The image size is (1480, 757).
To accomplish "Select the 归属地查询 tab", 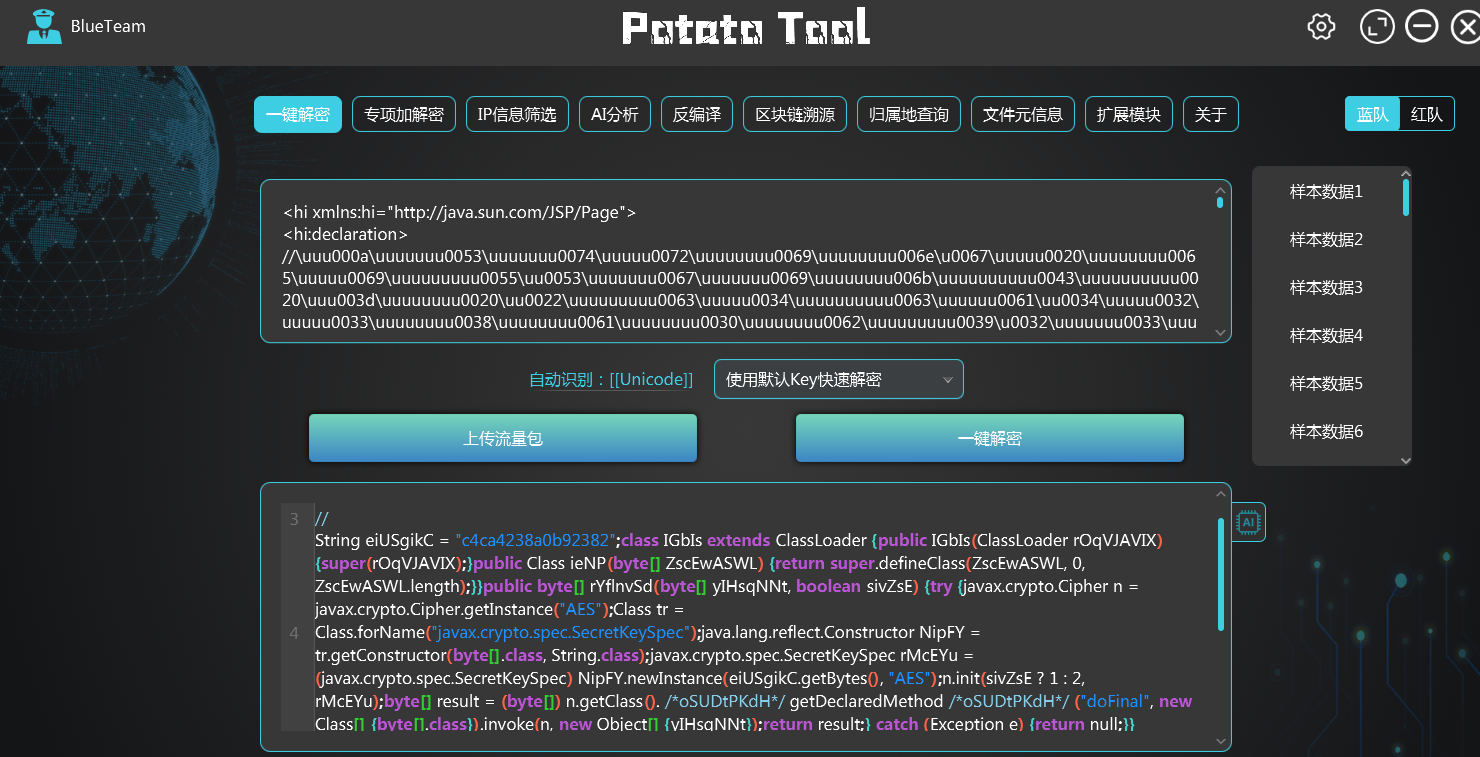I will tap(909, 115).
